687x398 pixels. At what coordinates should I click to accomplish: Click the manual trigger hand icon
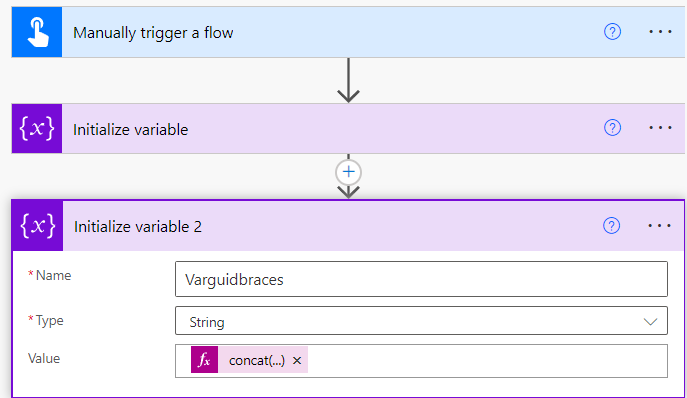pos(37,32)
